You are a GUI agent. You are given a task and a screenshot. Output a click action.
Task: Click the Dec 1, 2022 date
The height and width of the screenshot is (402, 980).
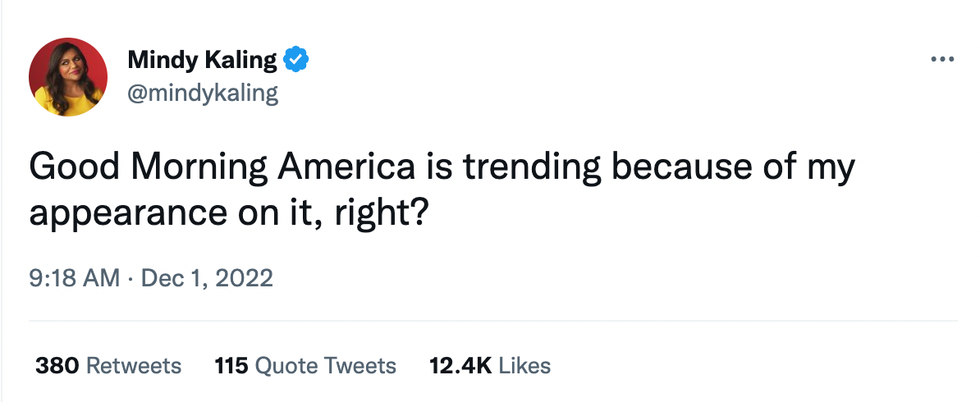pos(208,277)
